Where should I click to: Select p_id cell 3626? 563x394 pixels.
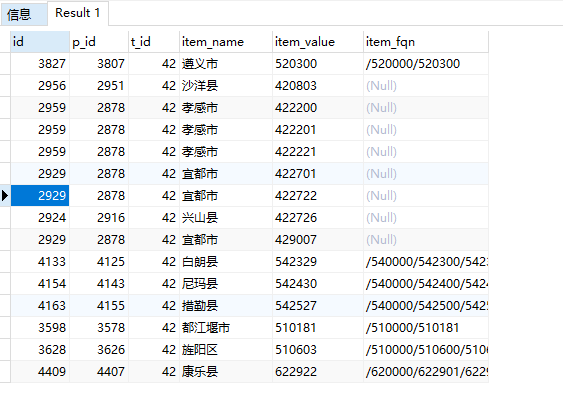(x=99, y=349)
